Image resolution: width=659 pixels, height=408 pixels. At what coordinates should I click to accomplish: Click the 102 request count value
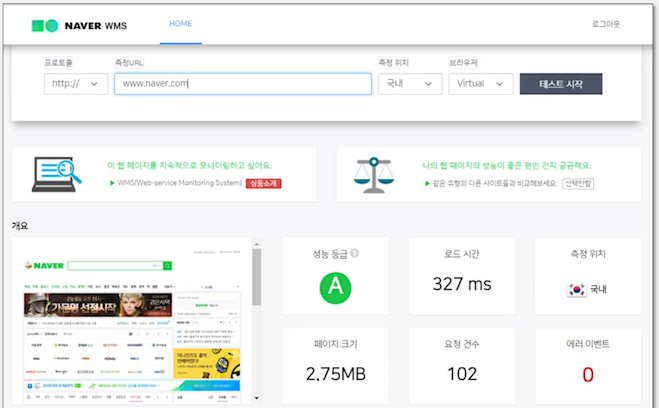(462, 374)
